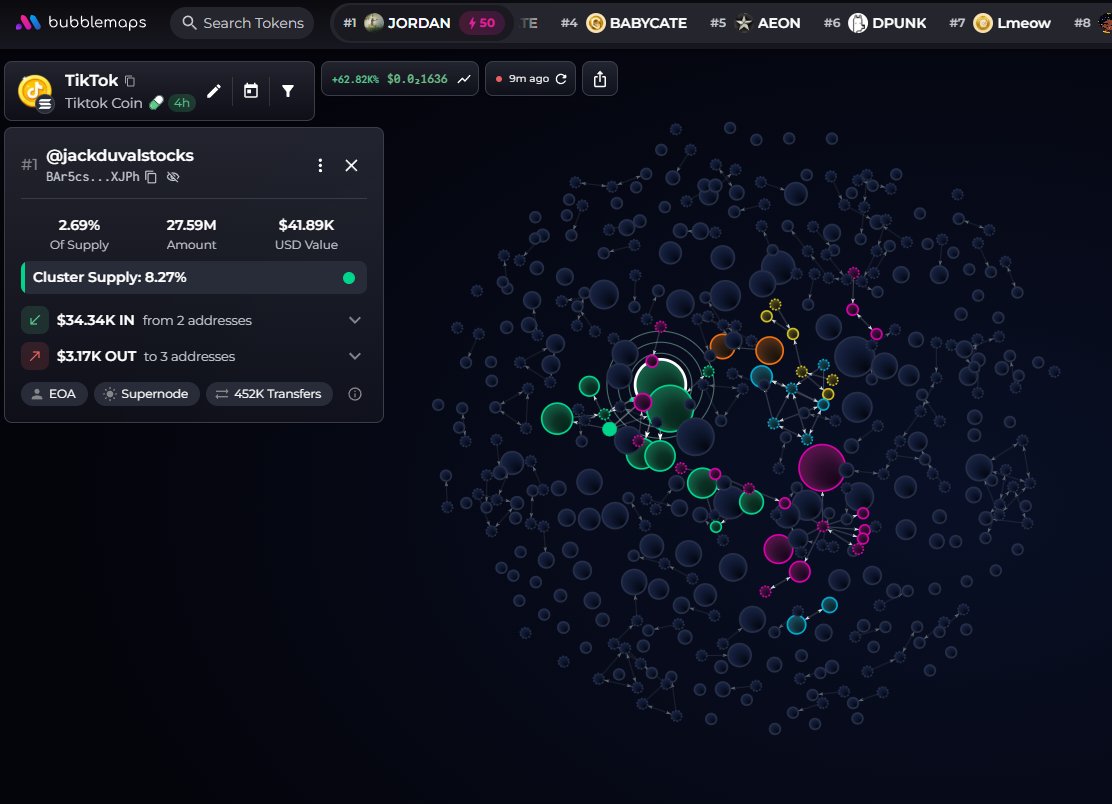
Task: Click the Search Tokens field
Action: 243,23
